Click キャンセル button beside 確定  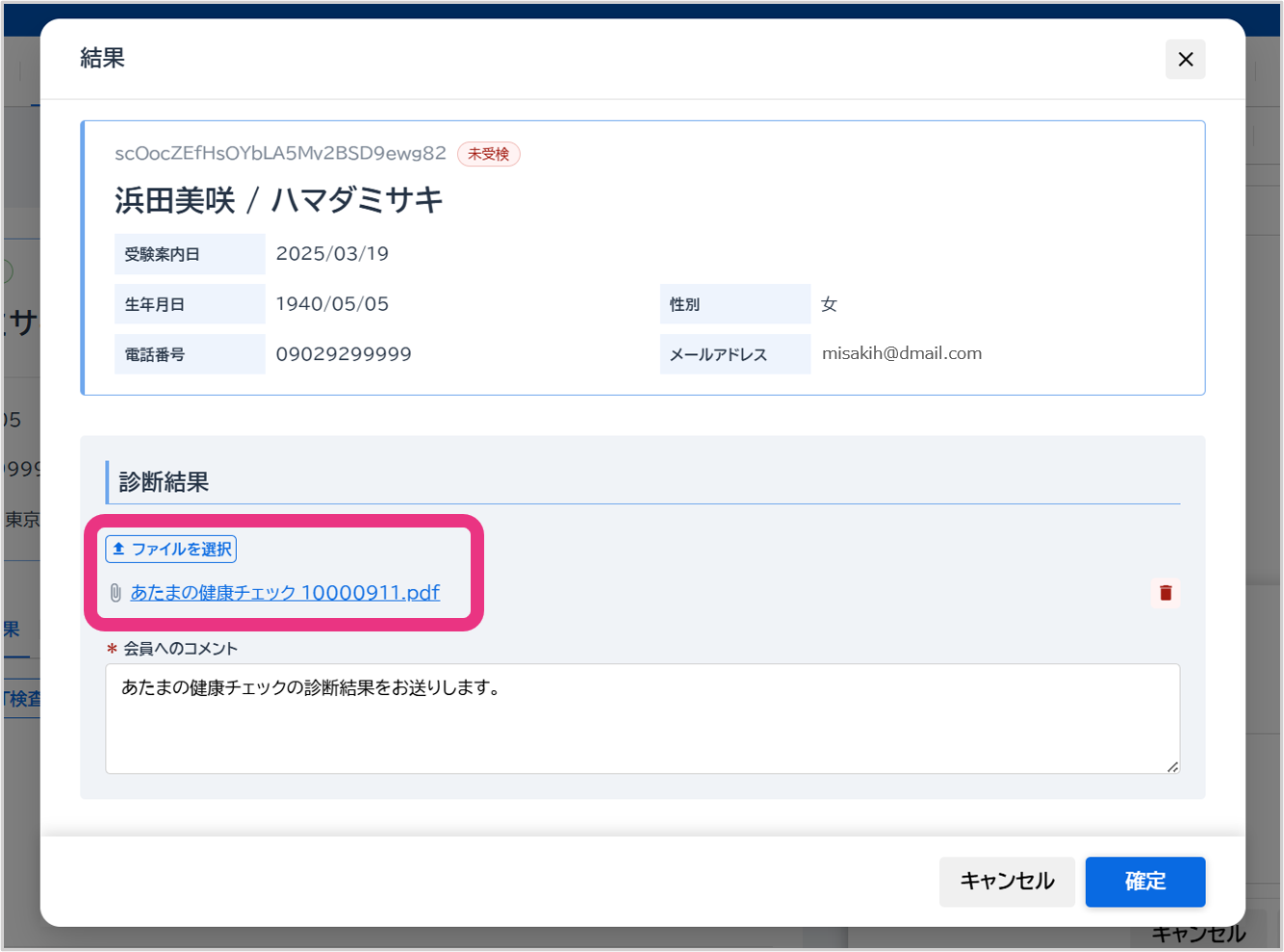coord(1006,881)
